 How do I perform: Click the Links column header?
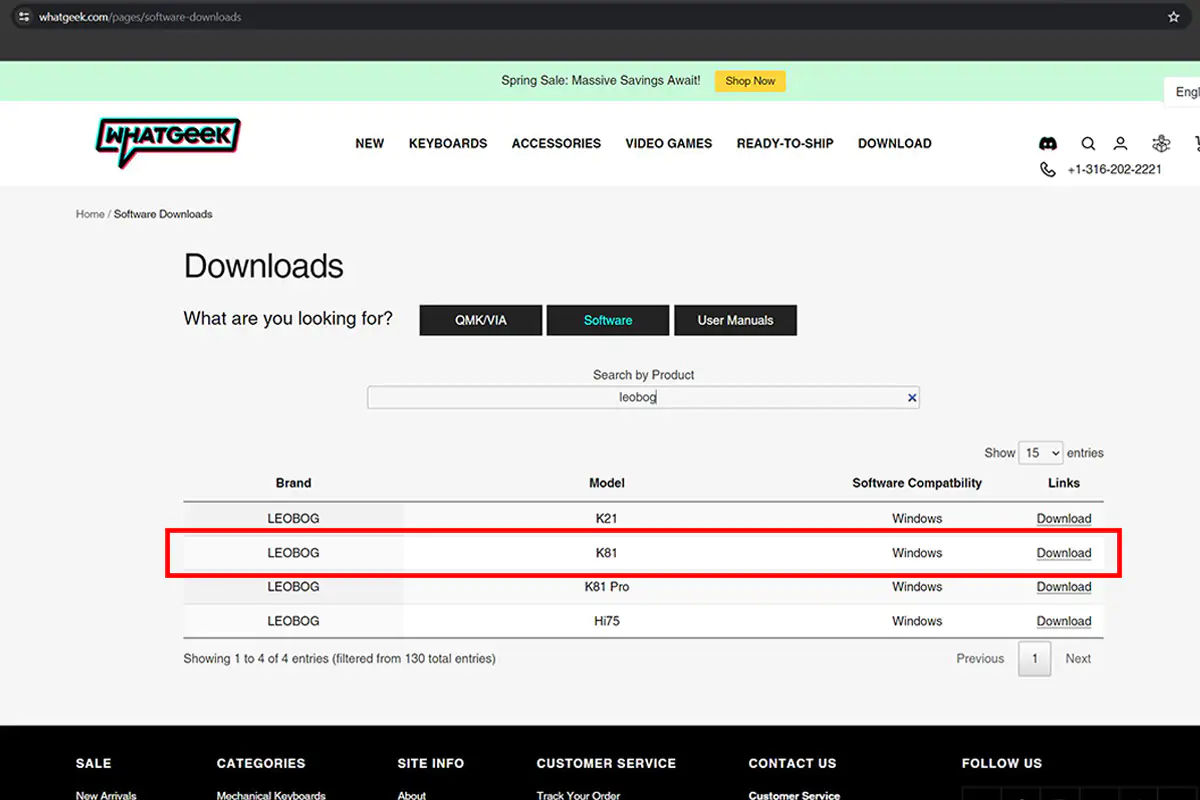1064,483
